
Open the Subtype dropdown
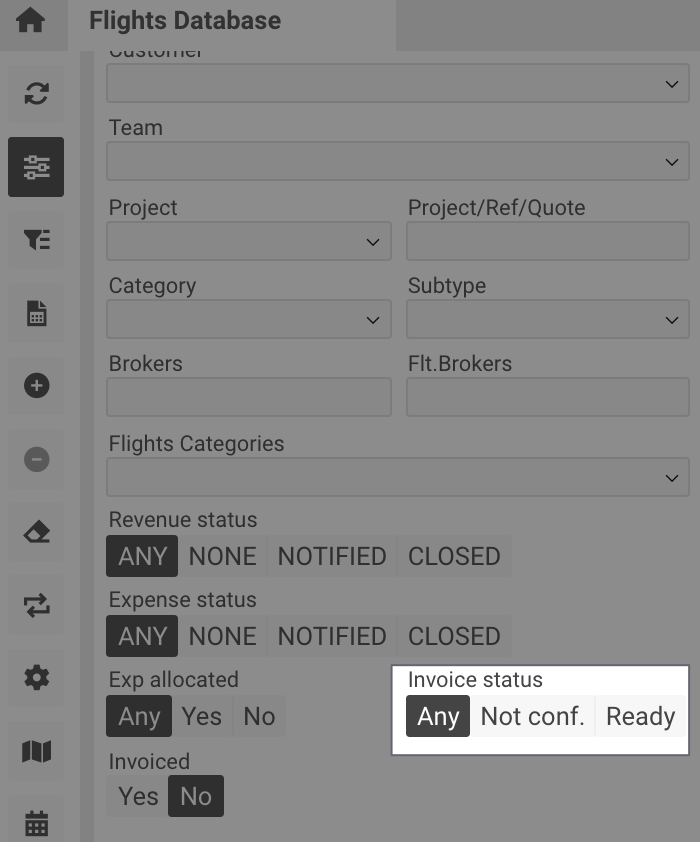click(x=548, y=319)
